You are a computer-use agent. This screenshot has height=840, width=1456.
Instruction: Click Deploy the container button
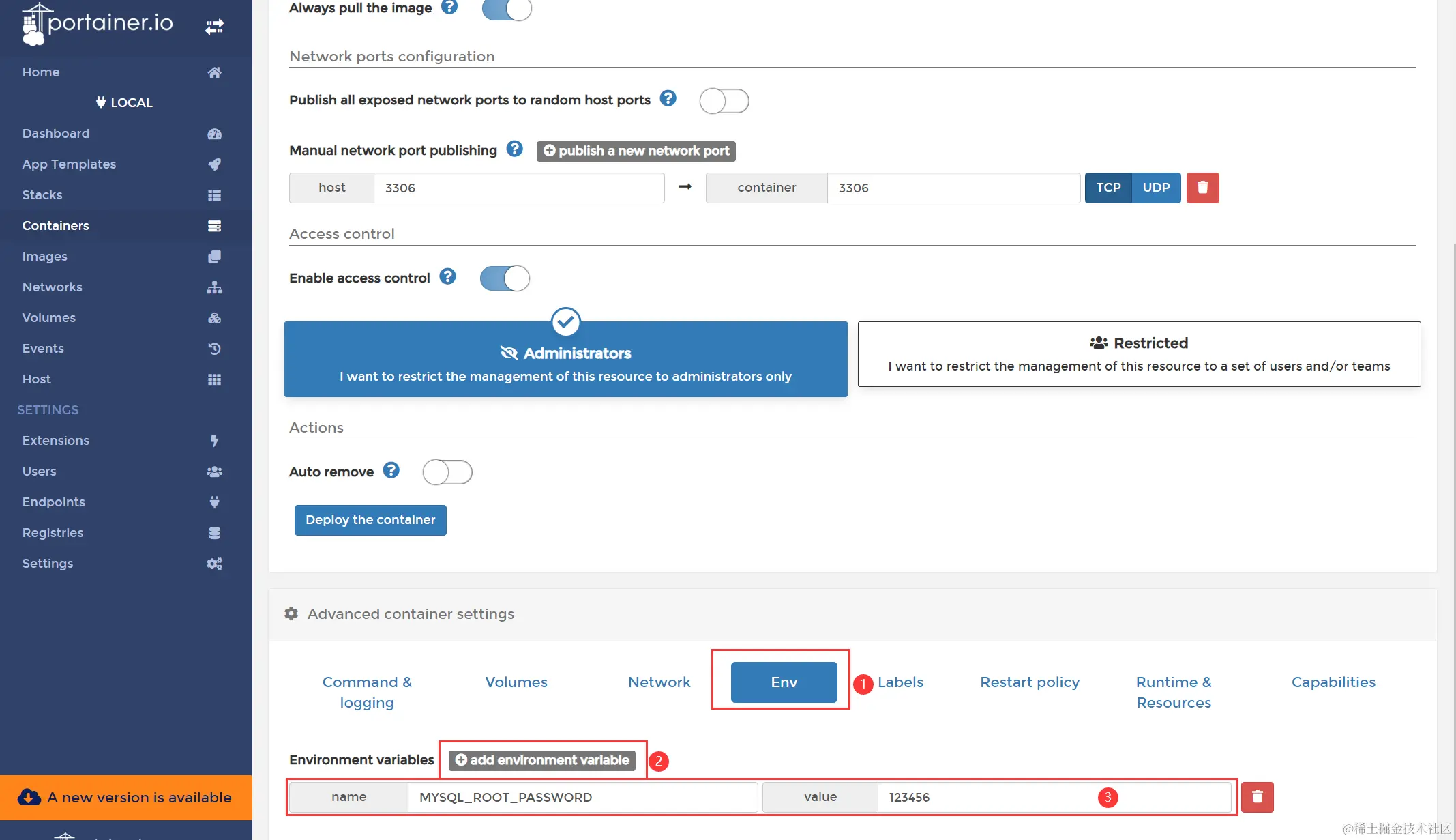370,520
